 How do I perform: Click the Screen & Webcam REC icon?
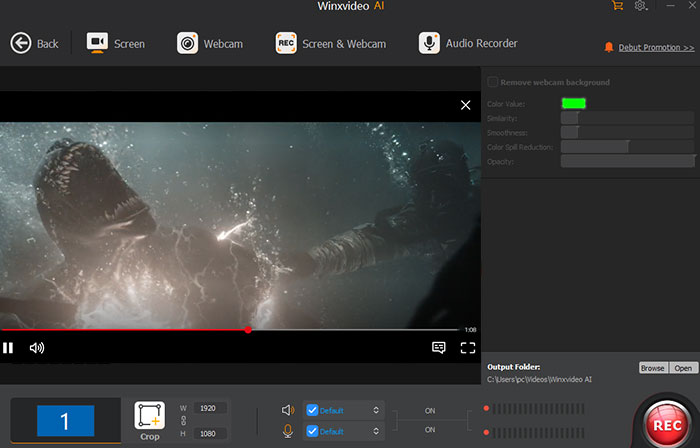(x=286, y=43)
